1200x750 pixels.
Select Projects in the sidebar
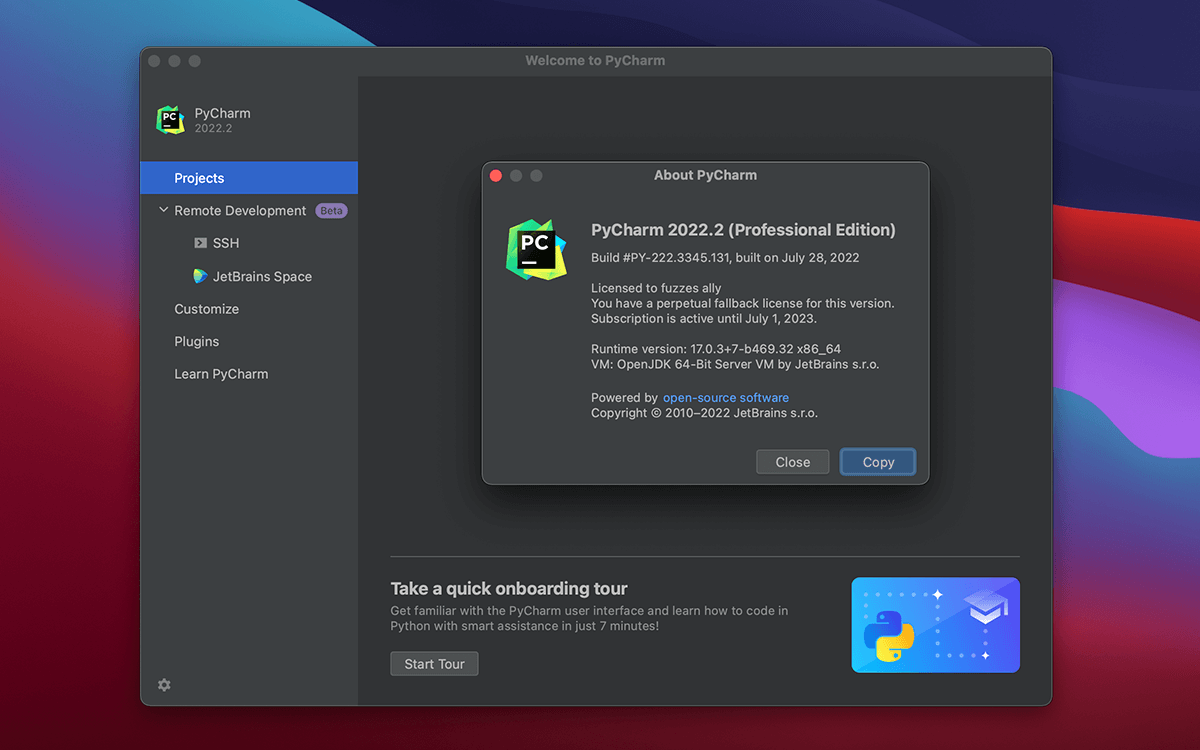(x=249, y=178)
